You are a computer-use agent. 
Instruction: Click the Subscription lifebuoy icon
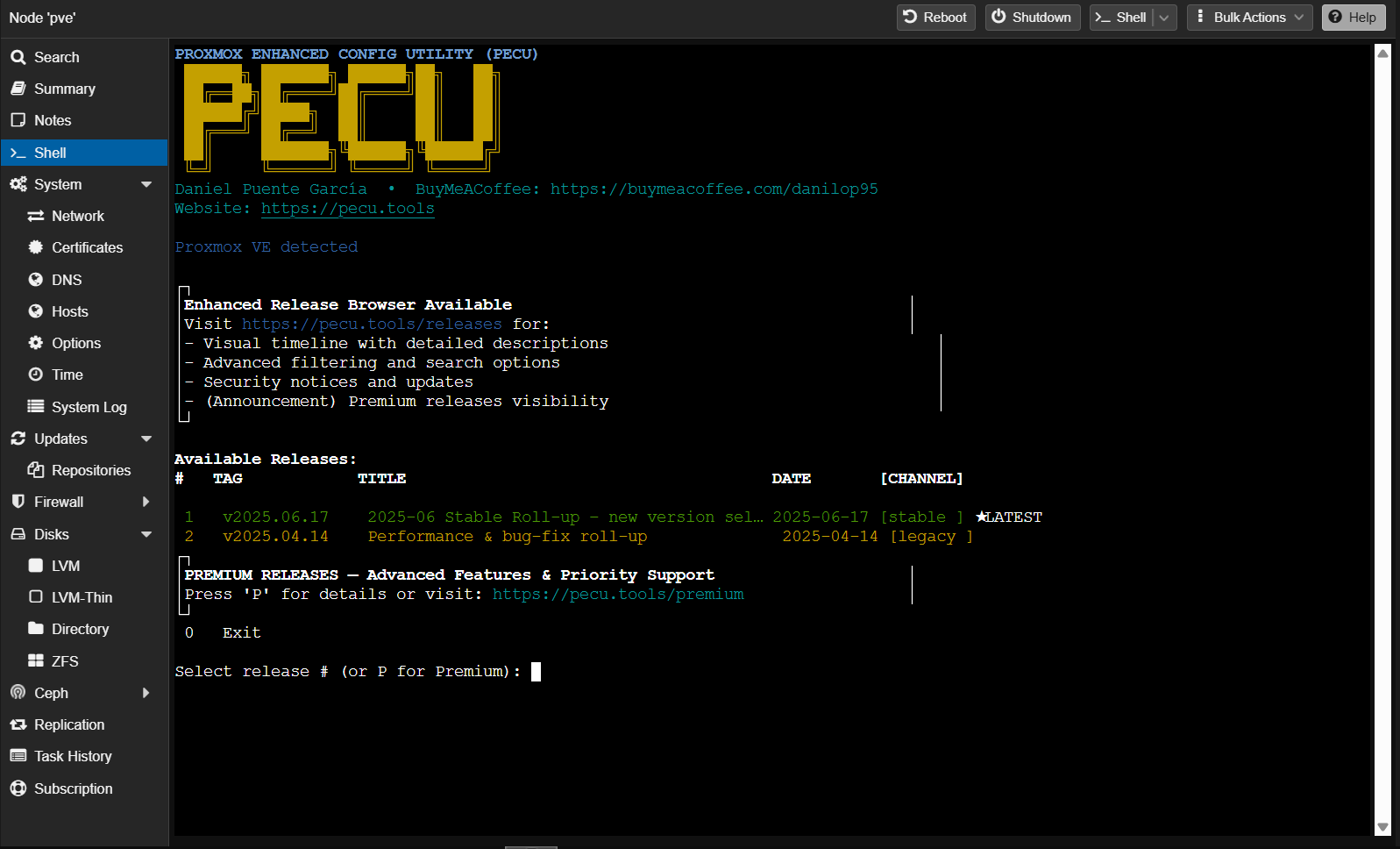click(x=18, y=788)
